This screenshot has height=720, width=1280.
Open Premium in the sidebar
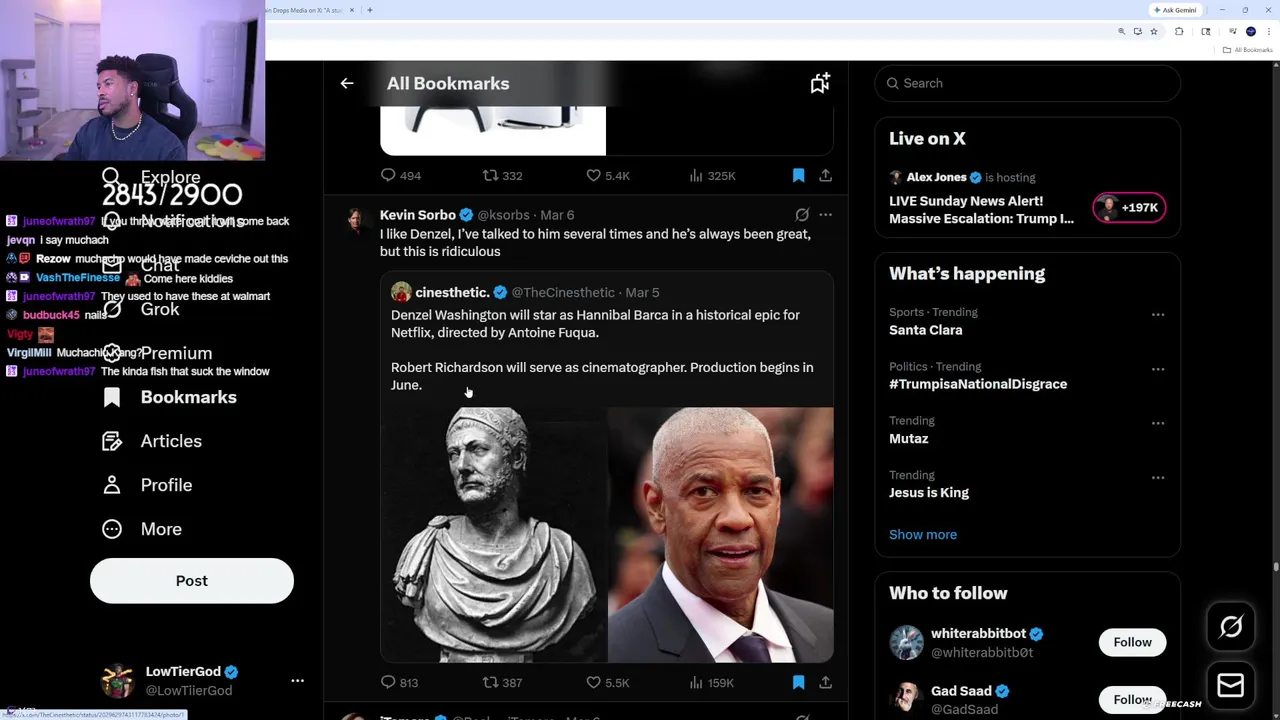tap(158, 353)
